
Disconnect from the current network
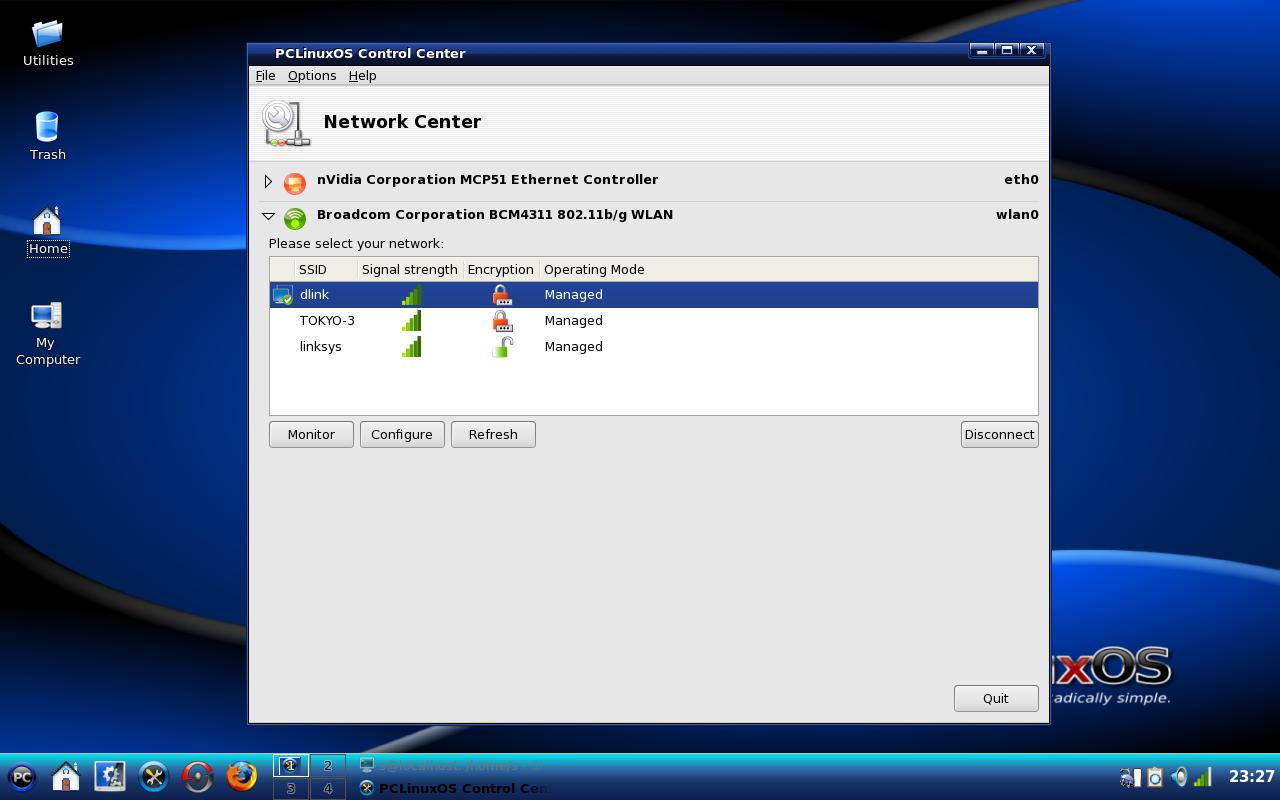pyautogui.click(x=999, y=435)
